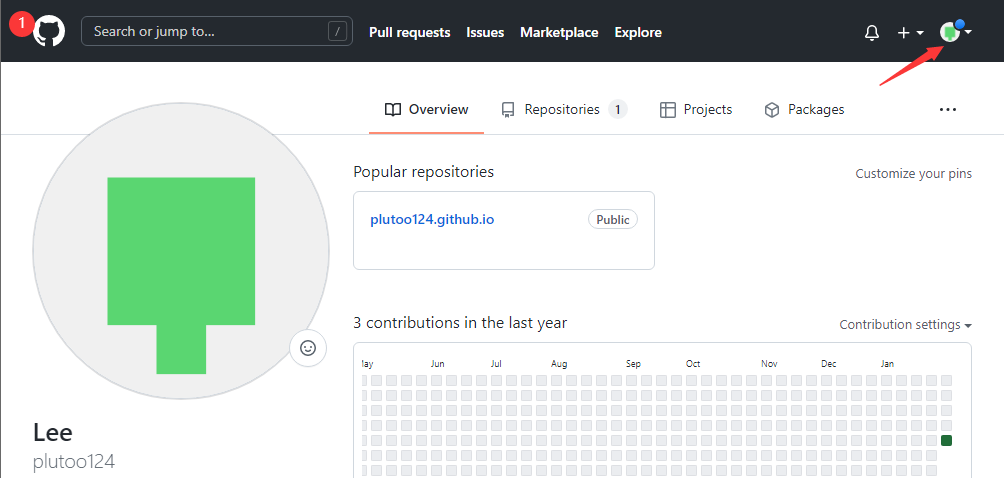
Task: Click the Sep month label in graph
Action: click(x=633, y=363)
